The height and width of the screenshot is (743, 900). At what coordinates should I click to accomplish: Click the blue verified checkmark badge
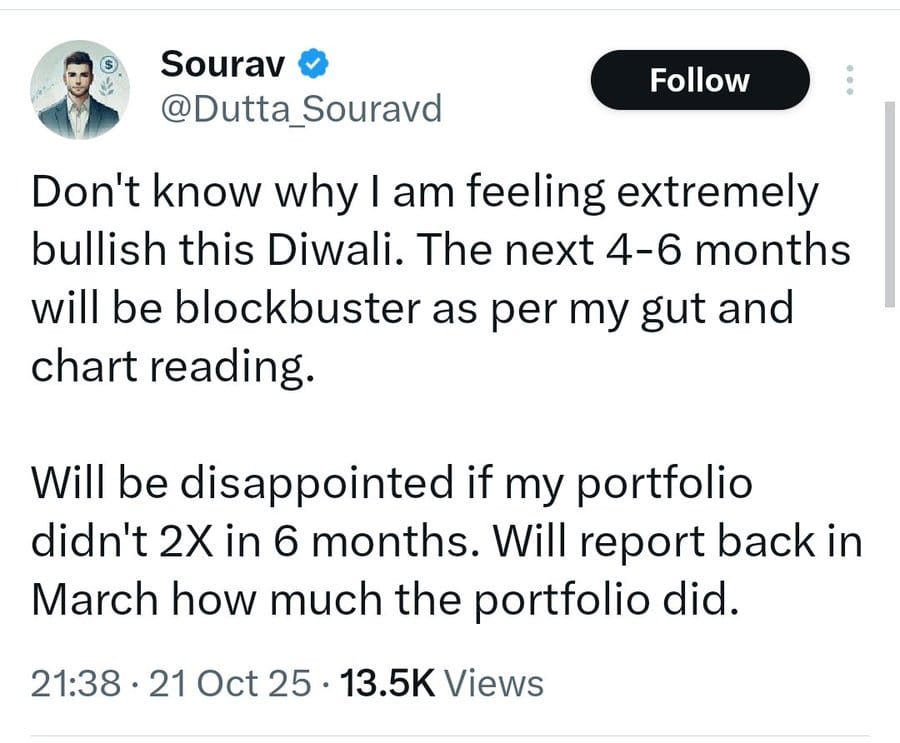(310, 65)
